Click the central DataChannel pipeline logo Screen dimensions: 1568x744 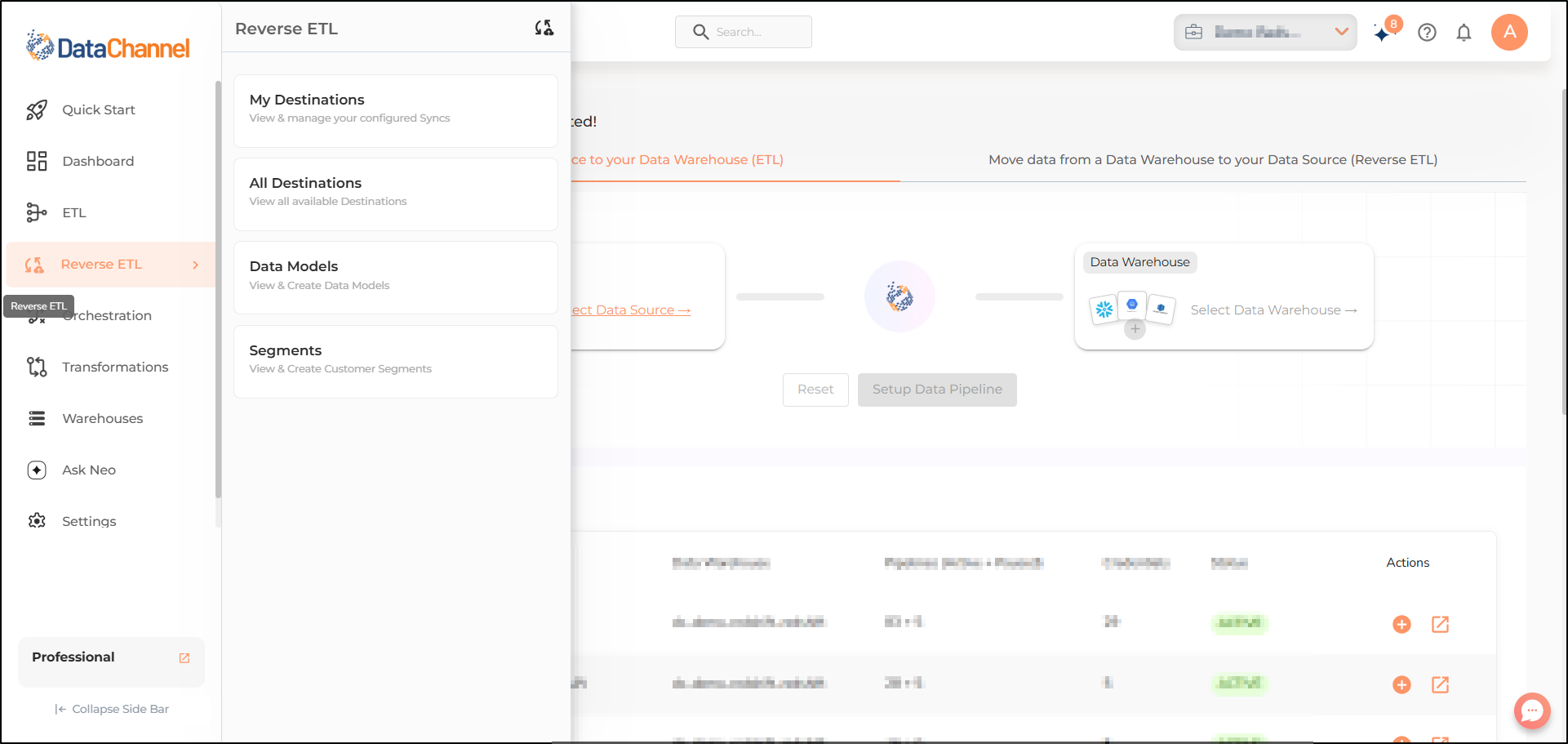point(899,296)
